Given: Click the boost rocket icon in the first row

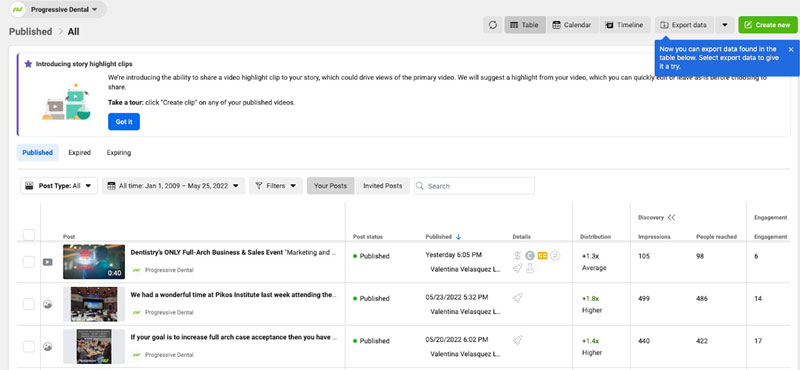Looking at the screenshot, I should point(517,268).
